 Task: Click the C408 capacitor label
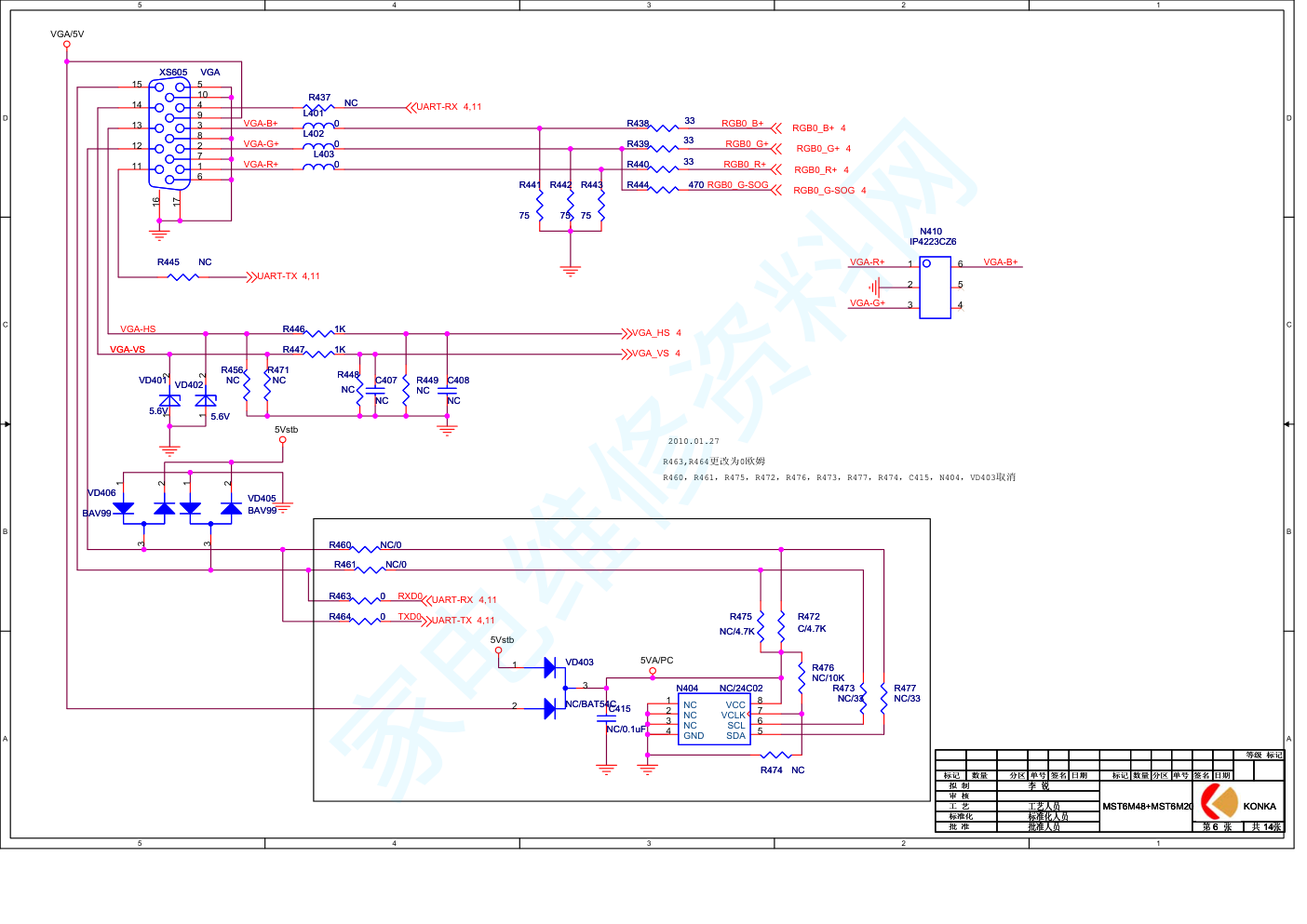coord(459,381)
